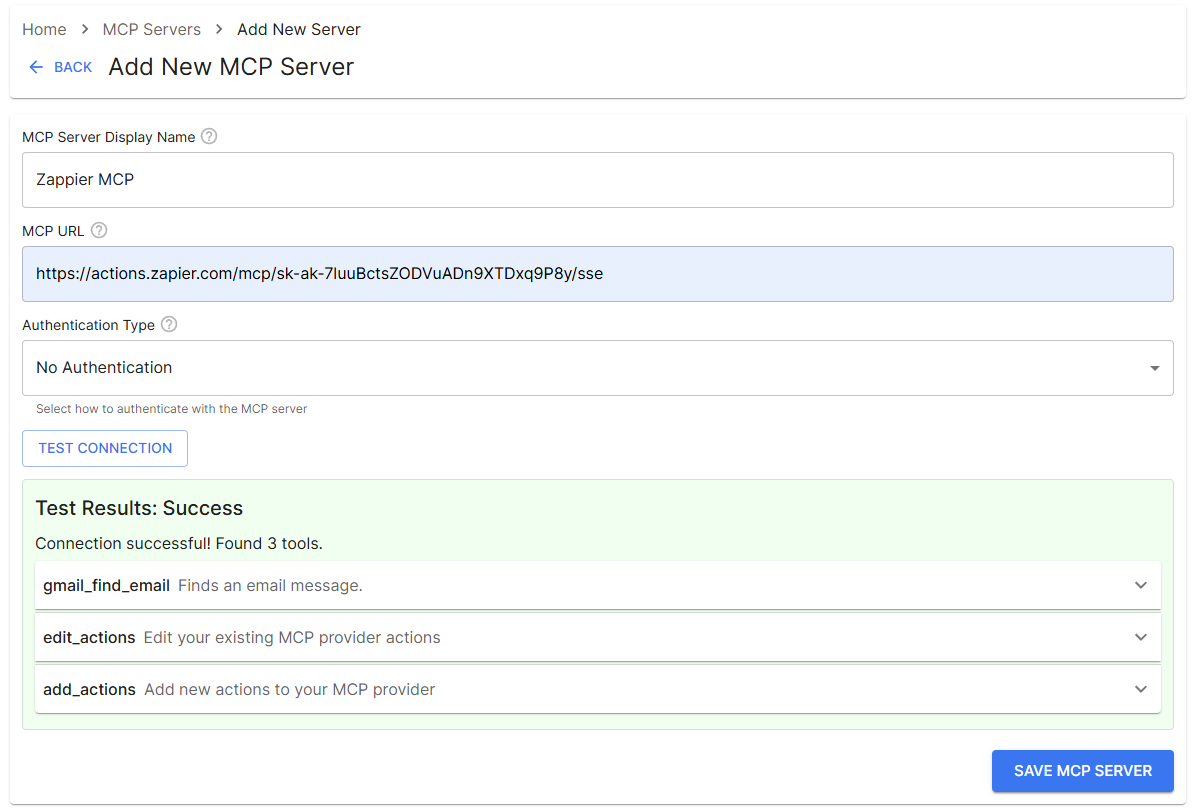The image size is (1195, 812).
Task: Click 'Connection successful! Found 3 tools.' text
Action: 179,544
